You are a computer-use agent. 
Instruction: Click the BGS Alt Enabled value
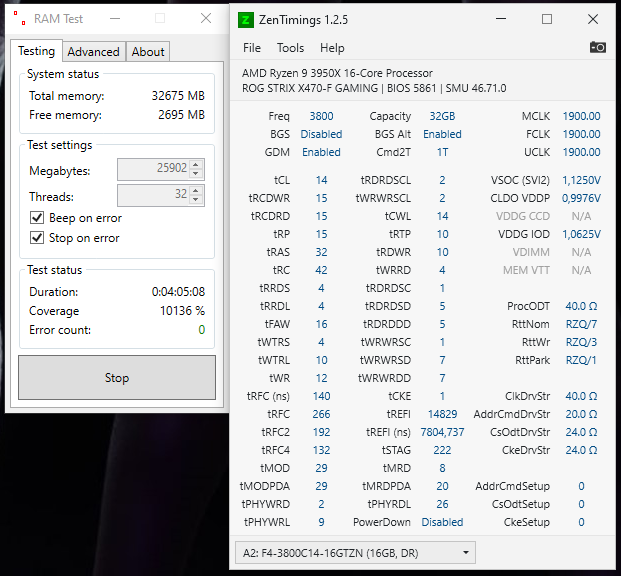tap(442, 134)
